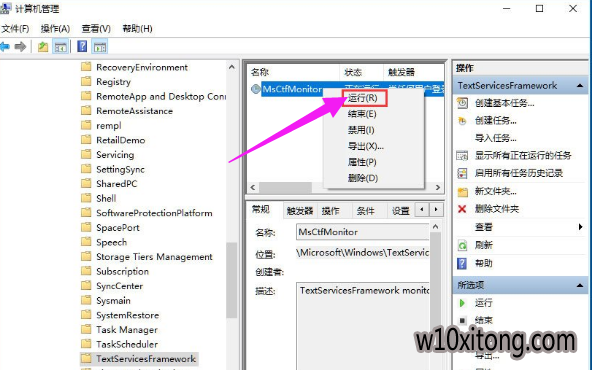Click the 创建基本任务... action link

coord(504,103)
